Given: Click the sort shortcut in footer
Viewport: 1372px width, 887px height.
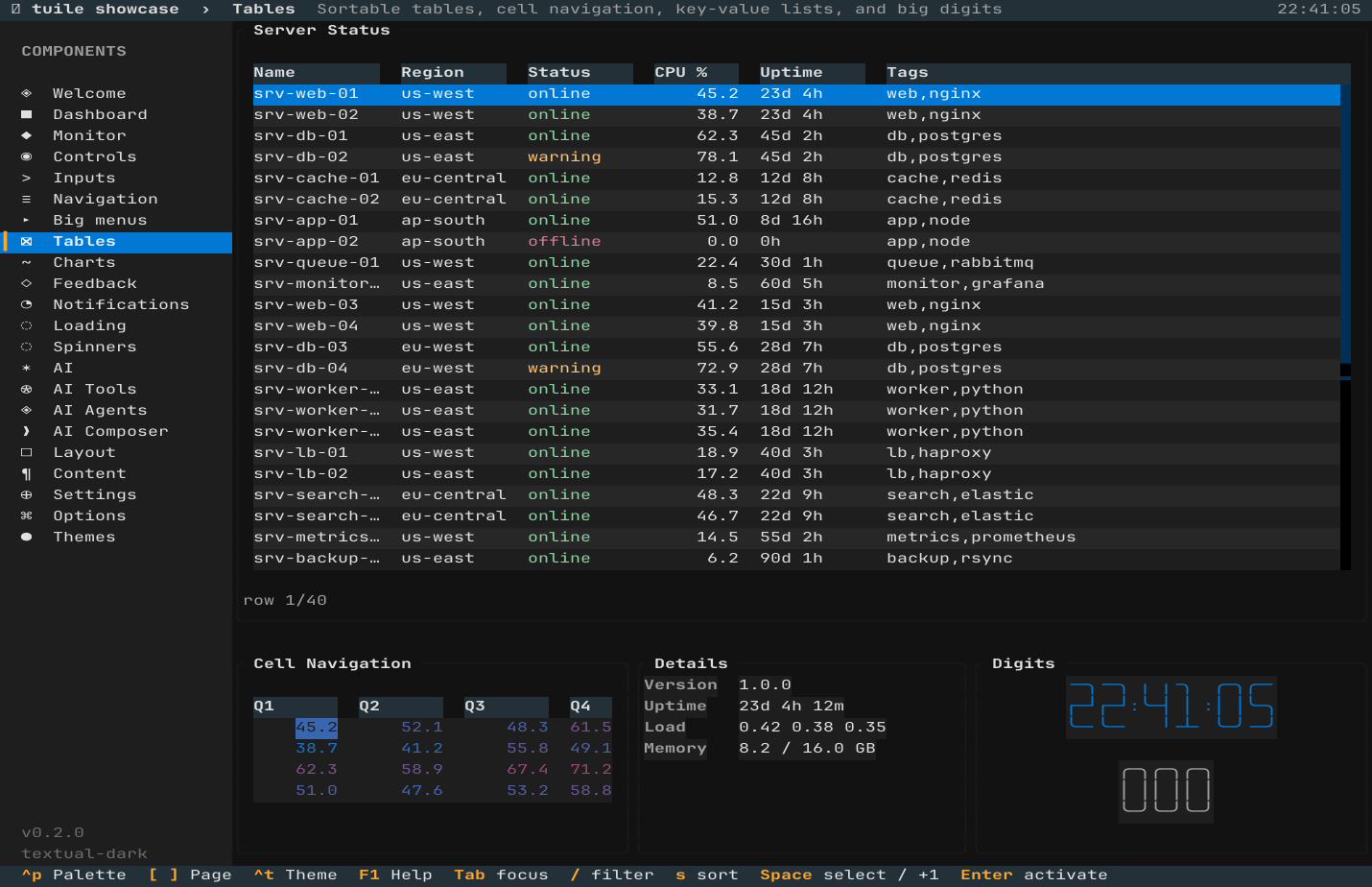Looking at the screenshot, I should (x=707, y=875).
